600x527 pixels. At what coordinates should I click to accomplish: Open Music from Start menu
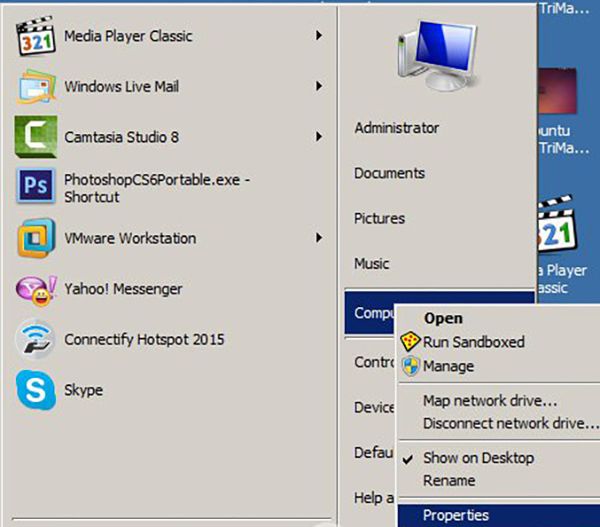[372, 263]
